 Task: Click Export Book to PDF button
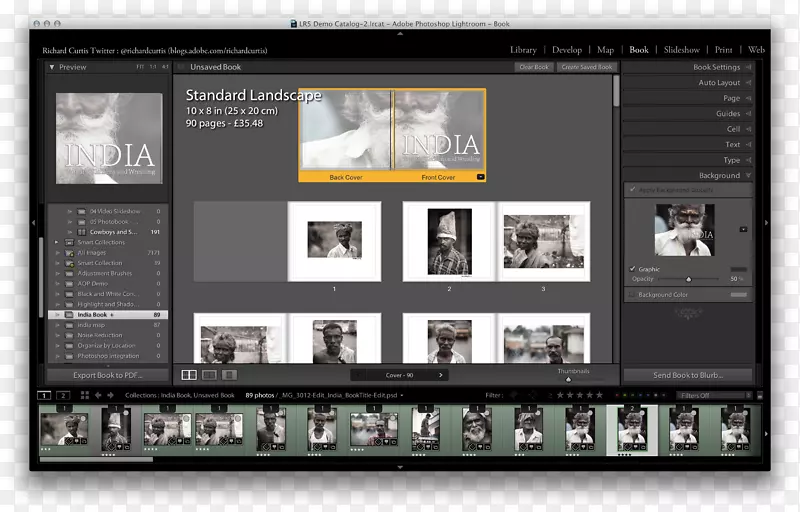coord(107,375)
